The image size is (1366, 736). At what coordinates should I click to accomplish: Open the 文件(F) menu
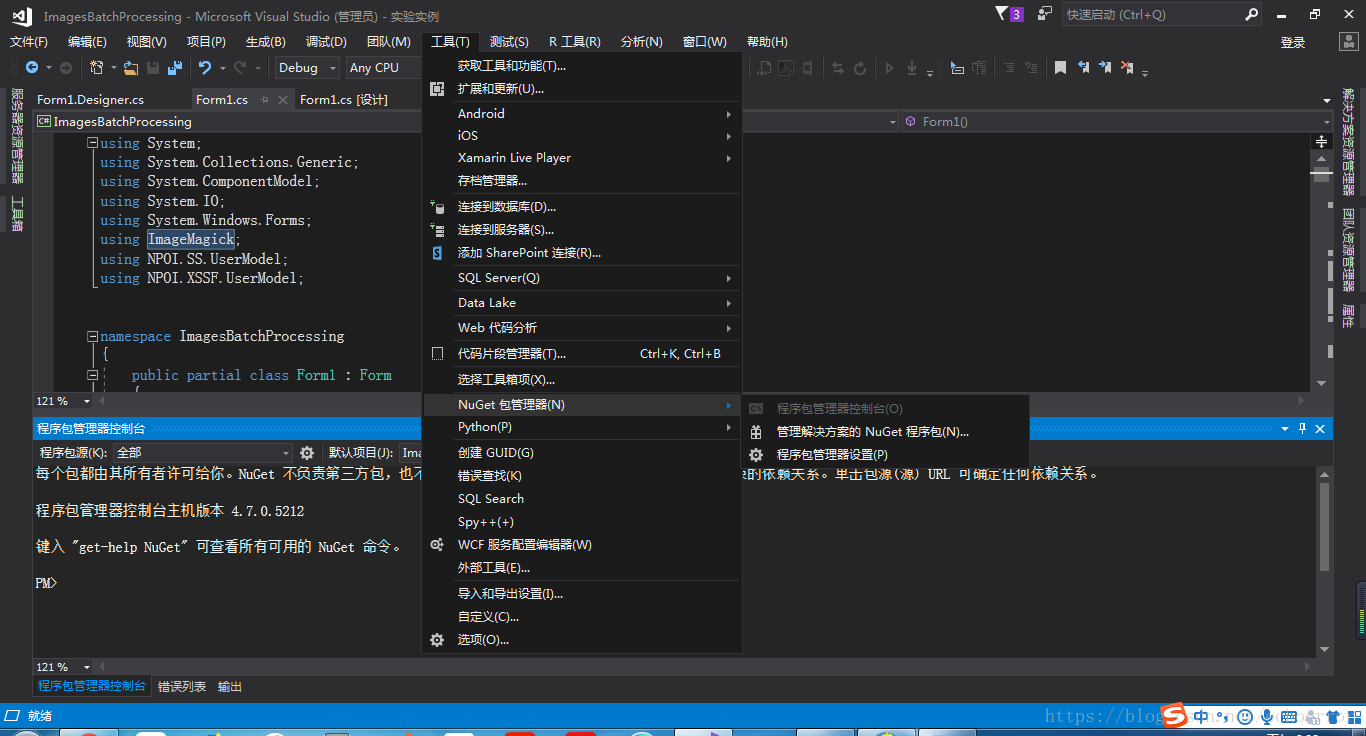(x=29, y=41)
